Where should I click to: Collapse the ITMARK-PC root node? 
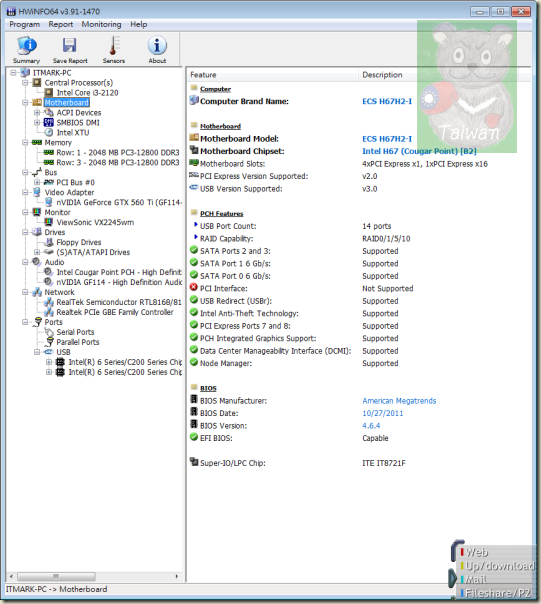click(13, 72)
